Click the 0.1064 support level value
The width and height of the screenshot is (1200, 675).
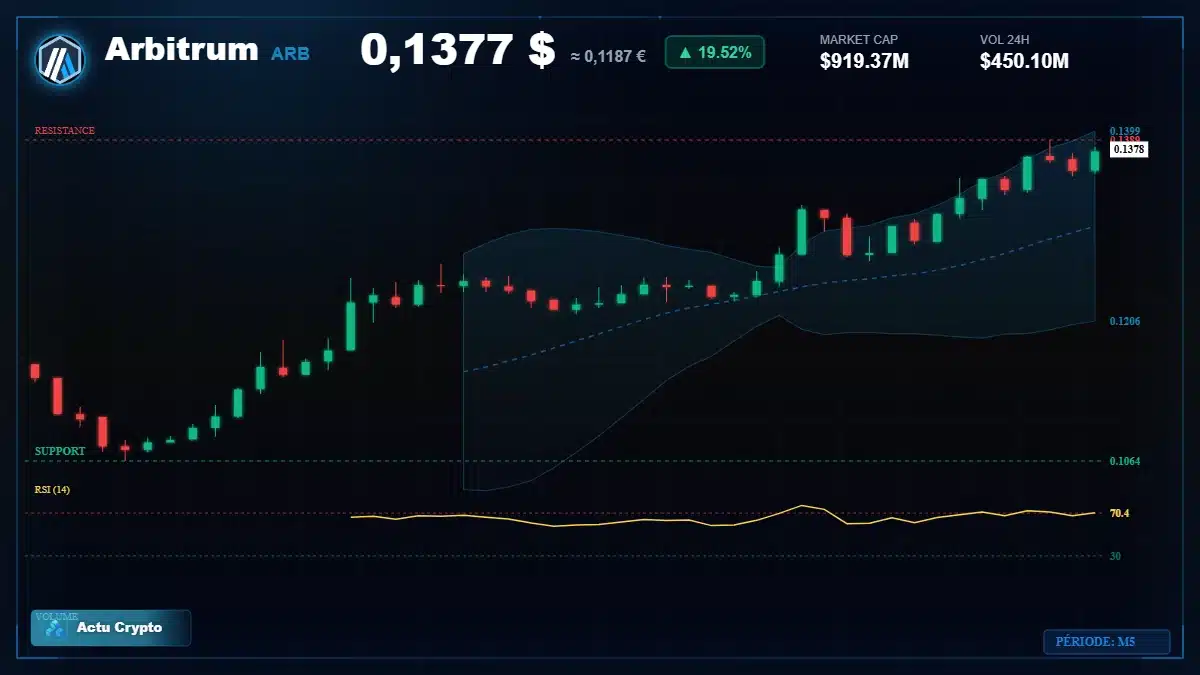tap(1125, 461)
